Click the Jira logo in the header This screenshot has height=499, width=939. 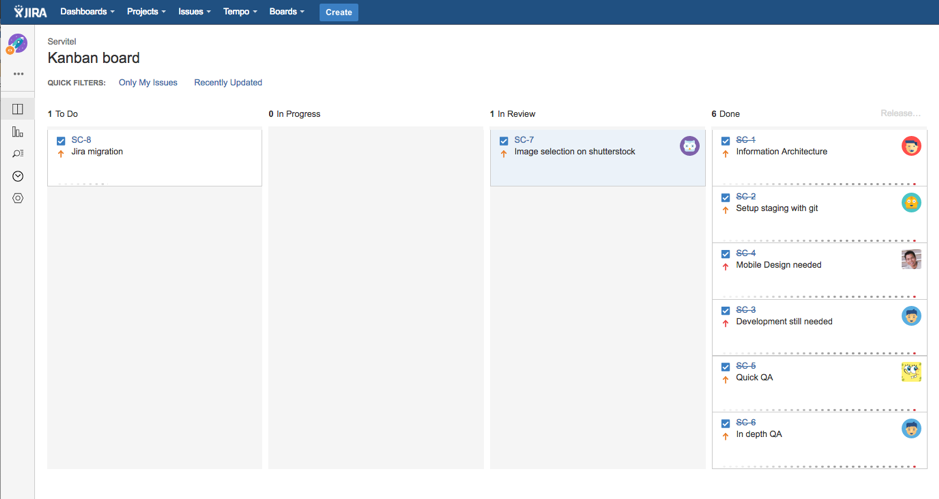[30, 12]
